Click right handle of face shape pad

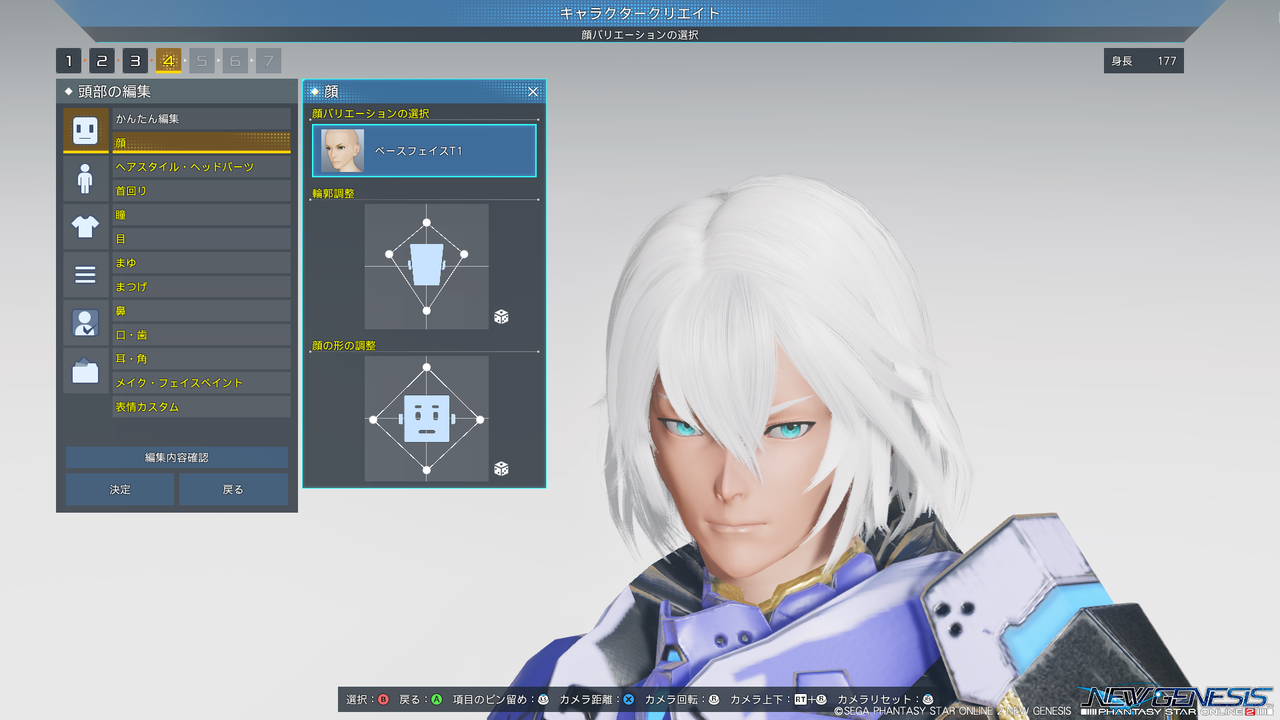tap(480, 420)
